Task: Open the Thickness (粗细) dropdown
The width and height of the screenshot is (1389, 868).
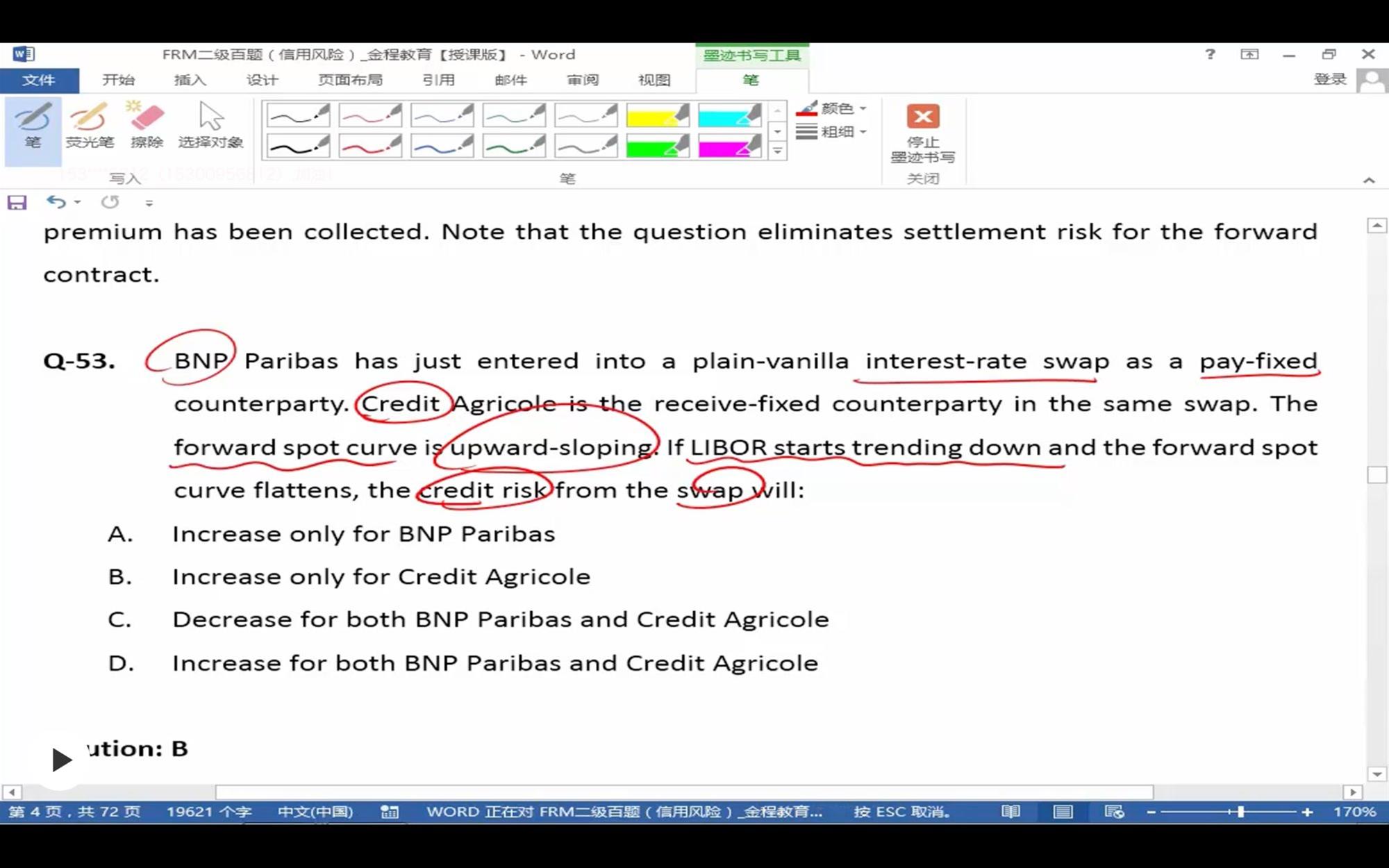Action: 831,131
